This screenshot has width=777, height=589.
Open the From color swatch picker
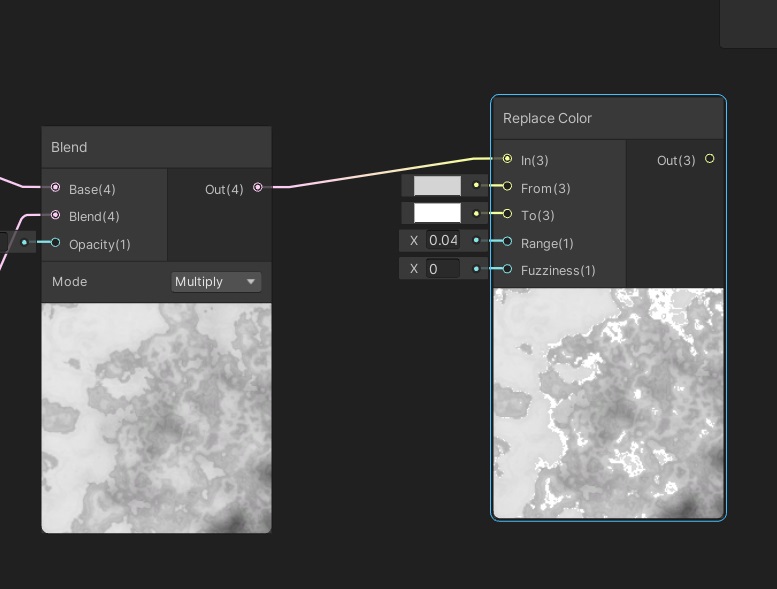437,186
